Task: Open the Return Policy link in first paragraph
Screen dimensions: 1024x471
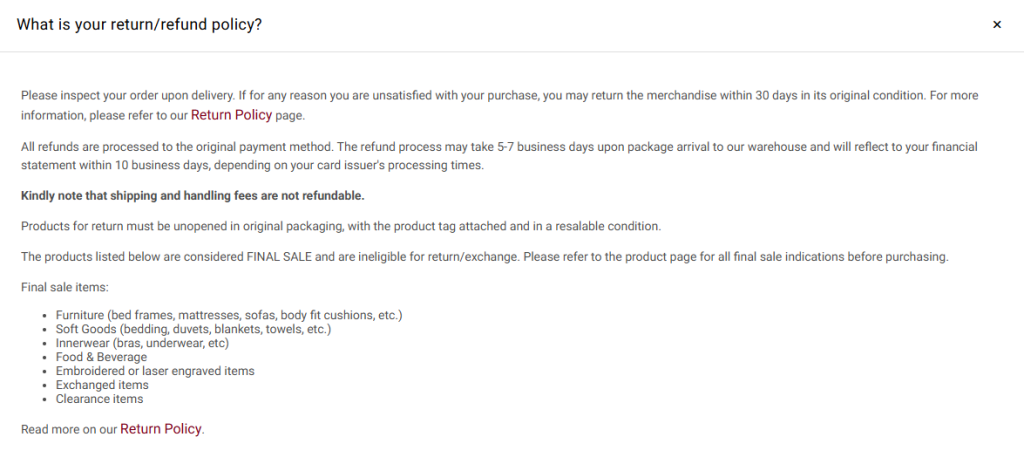Action: point(231,115)
